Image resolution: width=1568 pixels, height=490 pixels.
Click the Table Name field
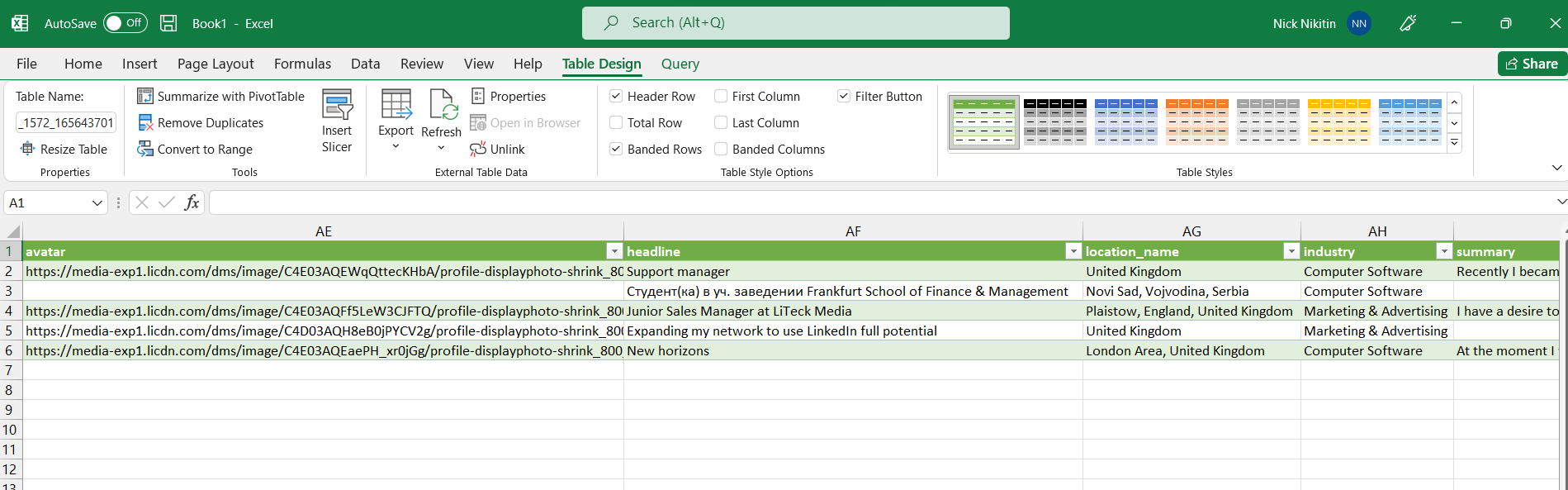(66, 123)
